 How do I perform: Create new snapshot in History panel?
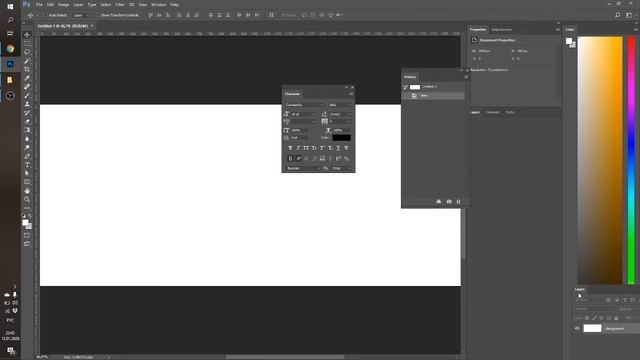[449, 202]
